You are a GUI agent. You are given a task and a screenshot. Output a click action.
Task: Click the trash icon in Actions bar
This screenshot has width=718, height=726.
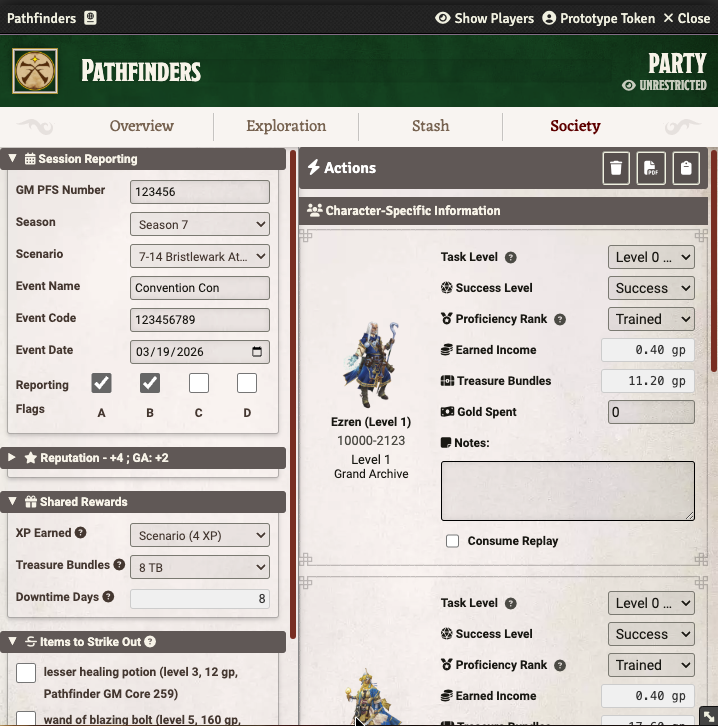point(616,168)
